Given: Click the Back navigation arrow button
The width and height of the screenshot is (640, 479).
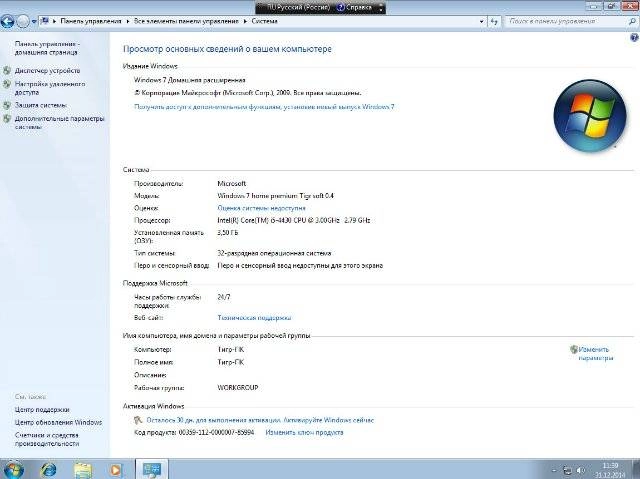Looking at the screenshot, I should 7,21.
